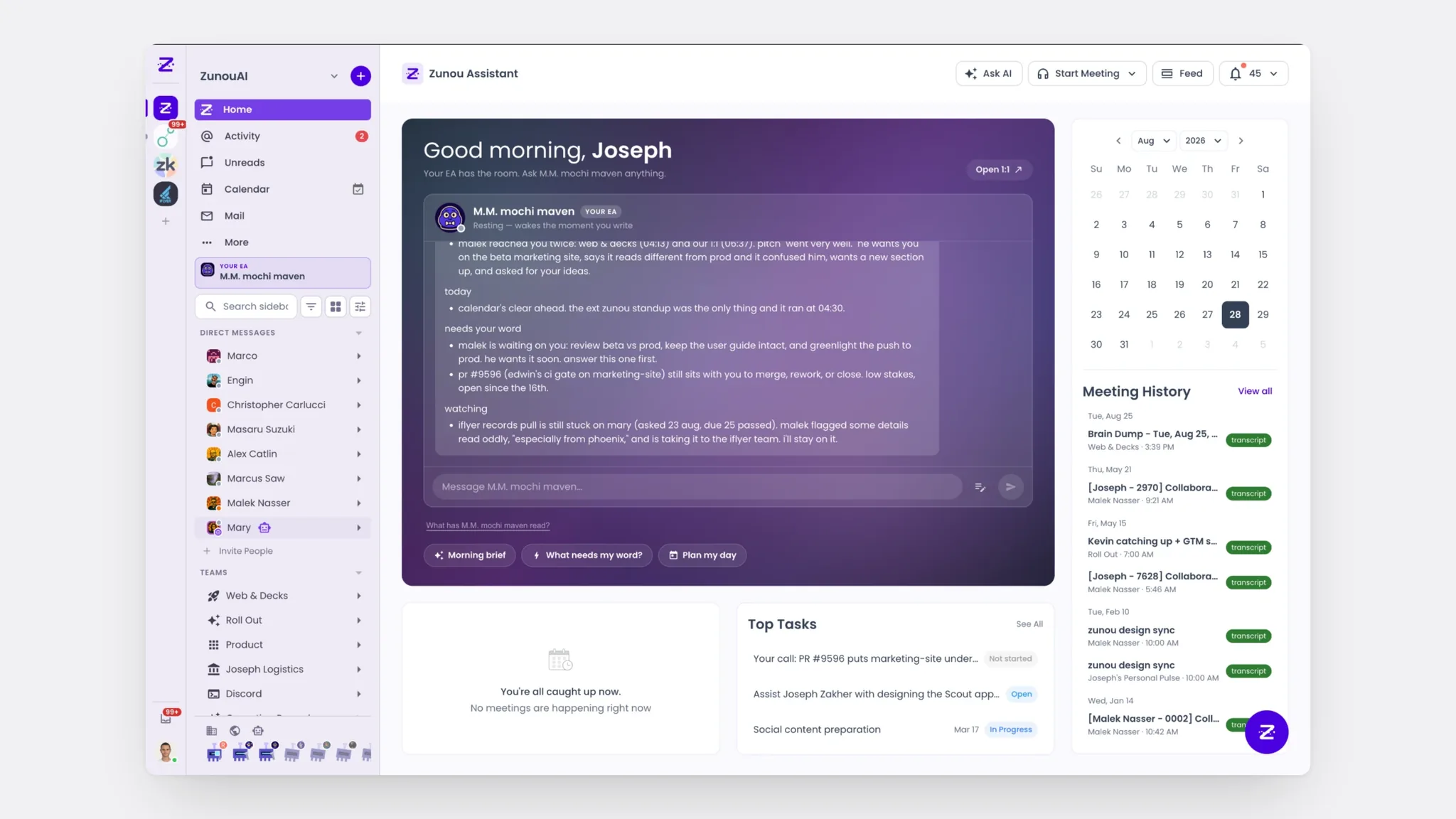Click the robot icon at sidebar bottom
The width and height of the screenshot is (1456, 819).
258,731
